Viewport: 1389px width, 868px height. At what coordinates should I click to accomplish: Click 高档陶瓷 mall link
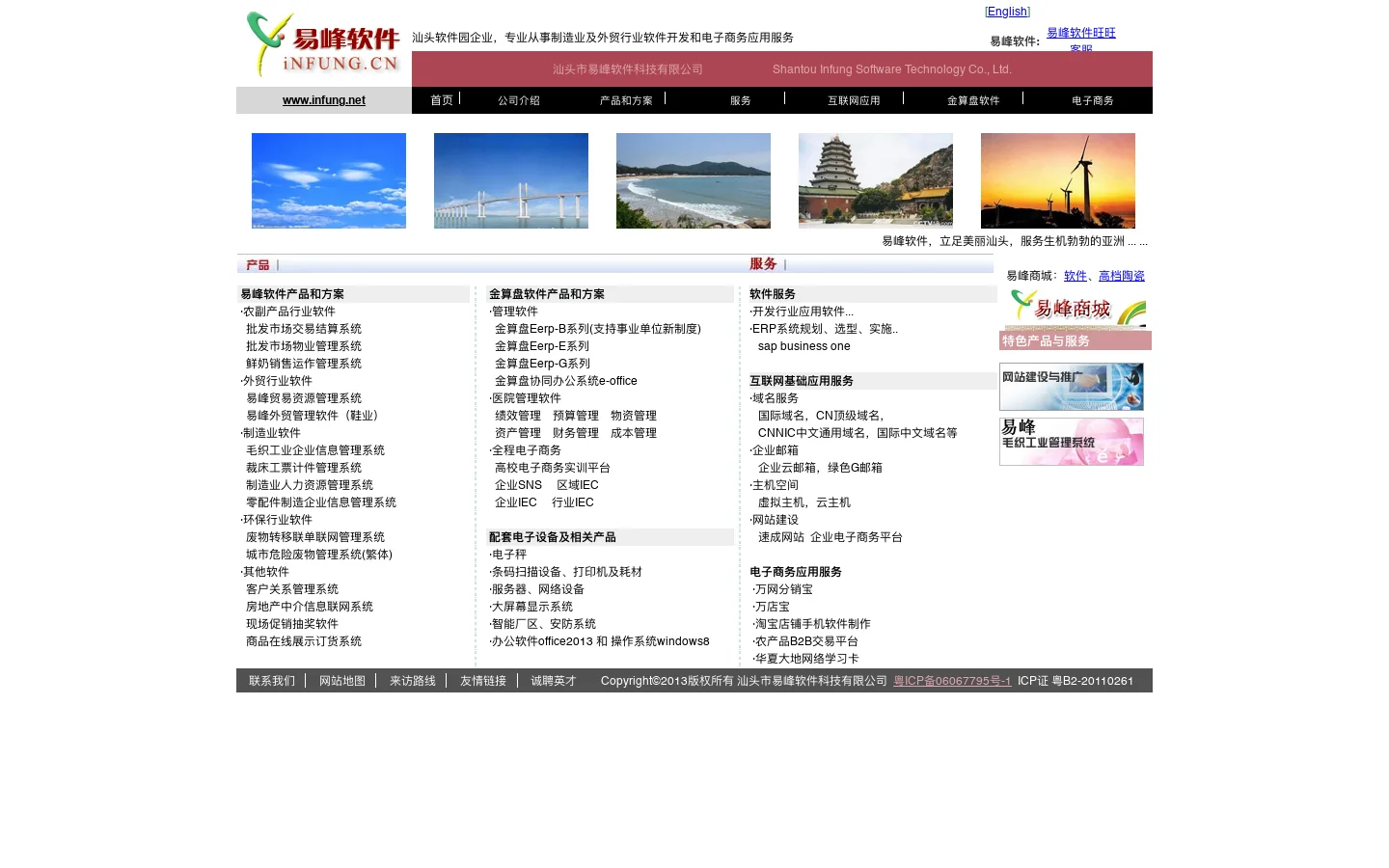pos(1122,276)
